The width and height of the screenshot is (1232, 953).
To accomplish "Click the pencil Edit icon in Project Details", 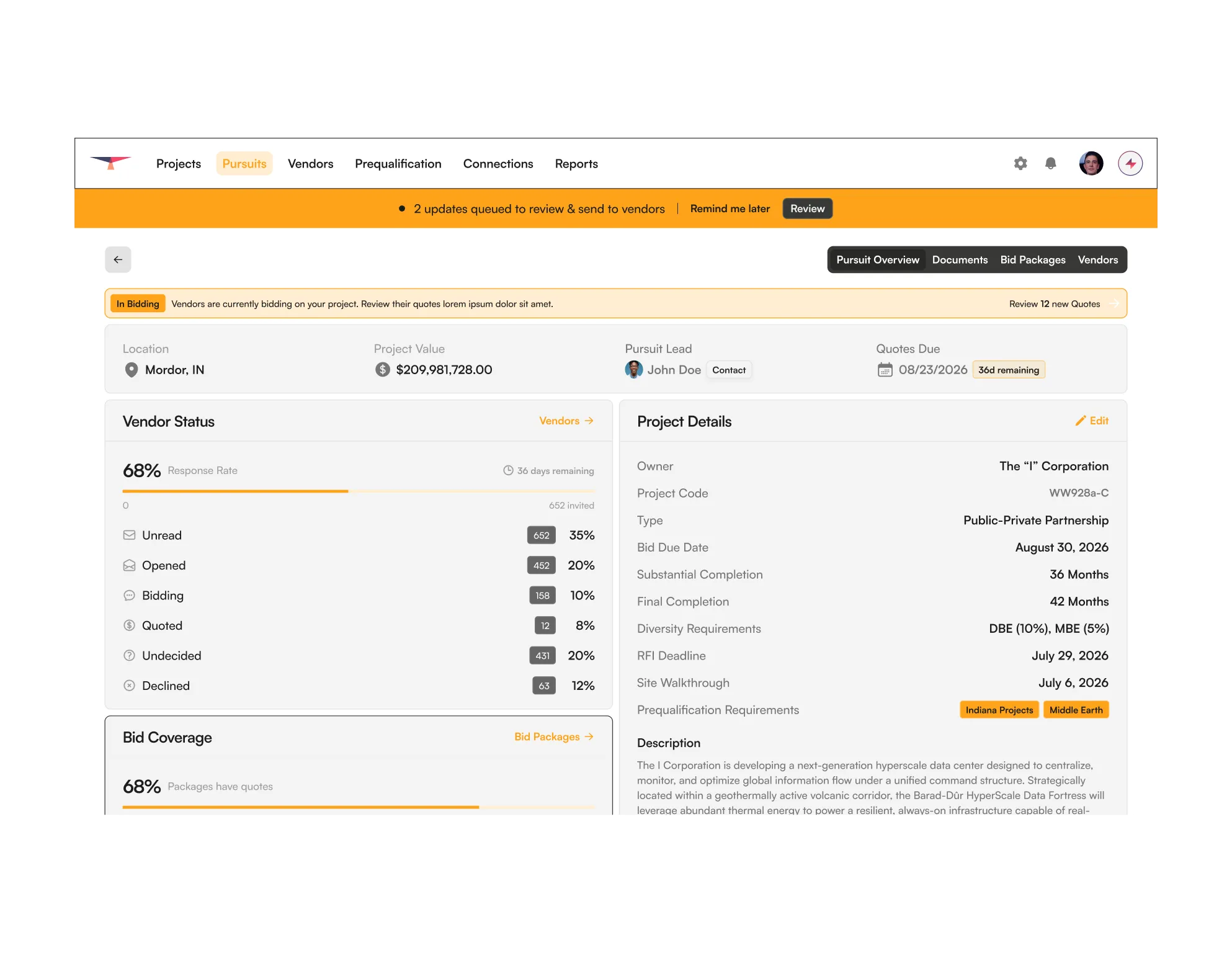I will (x=1081, y=421).
